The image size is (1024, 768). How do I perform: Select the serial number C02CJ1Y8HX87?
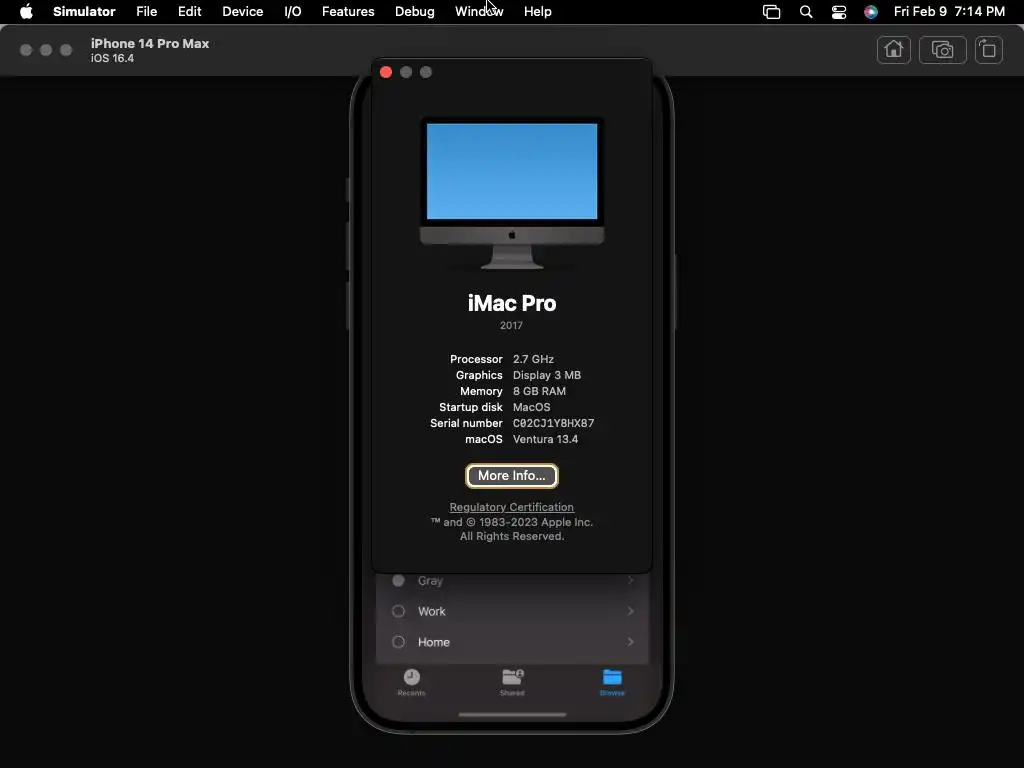click(x=553, y=423)
